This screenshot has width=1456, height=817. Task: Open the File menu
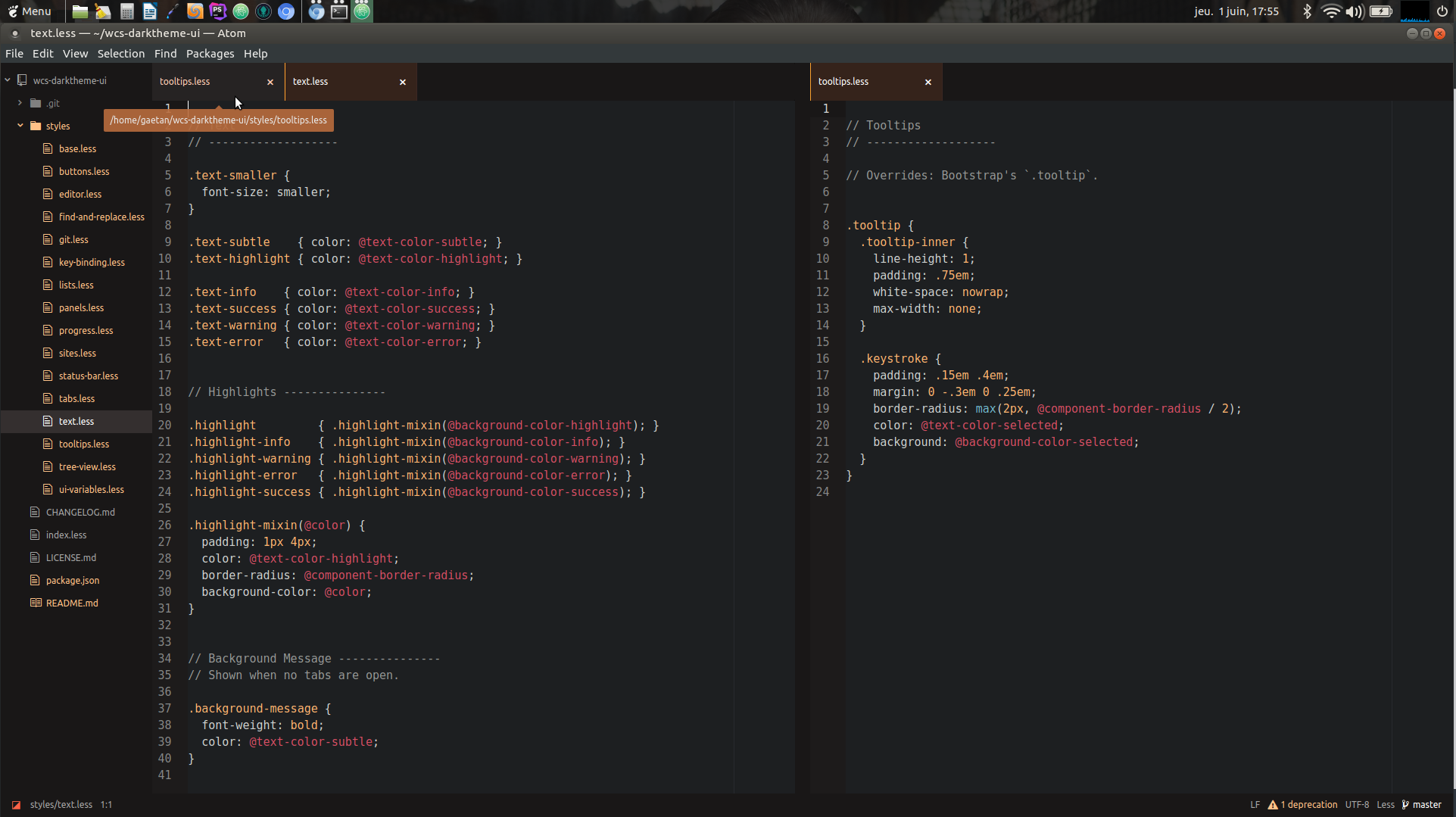pyautogui.click(x=14, y=54)
